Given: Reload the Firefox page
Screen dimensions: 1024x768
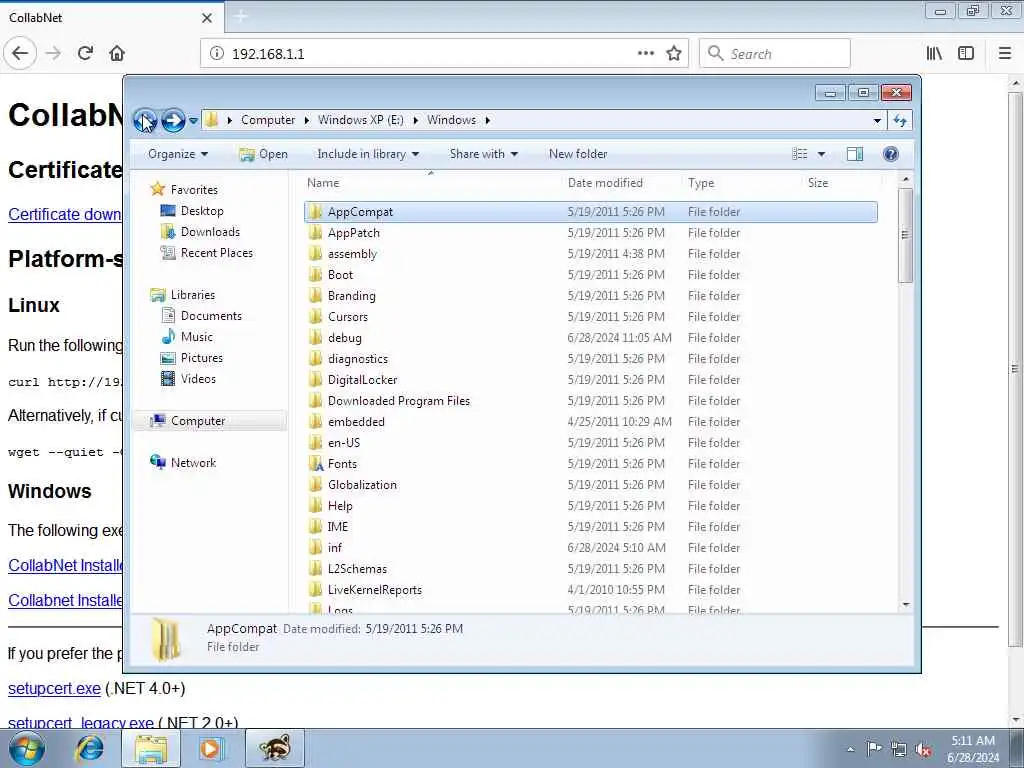Looking at the screenshot, I should tap(85, 54).
